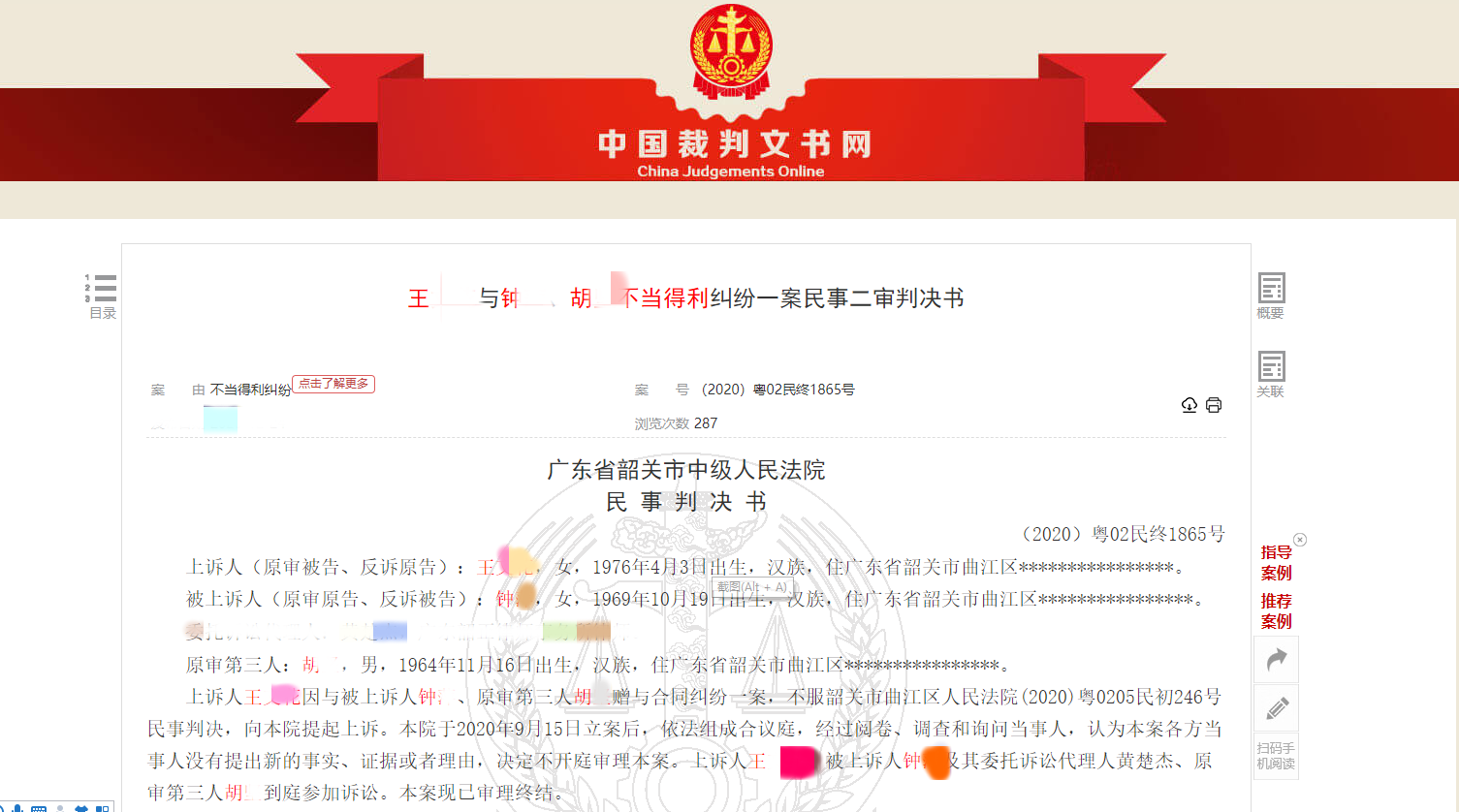Click the 不当得利纠纷 value beside 案由
1459x812 pixels.
coord(250,390)
